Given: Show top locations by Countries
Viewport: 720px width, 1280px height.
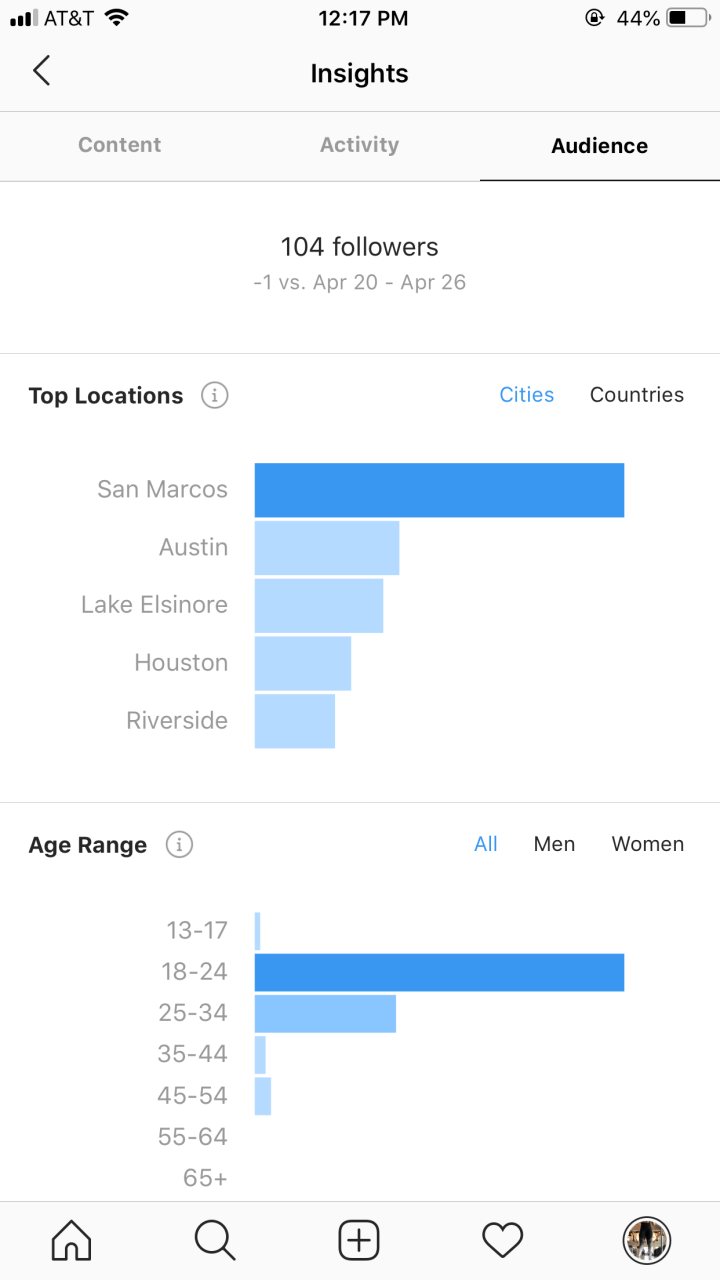Looking at the screenshot, I should click(637, 395).
